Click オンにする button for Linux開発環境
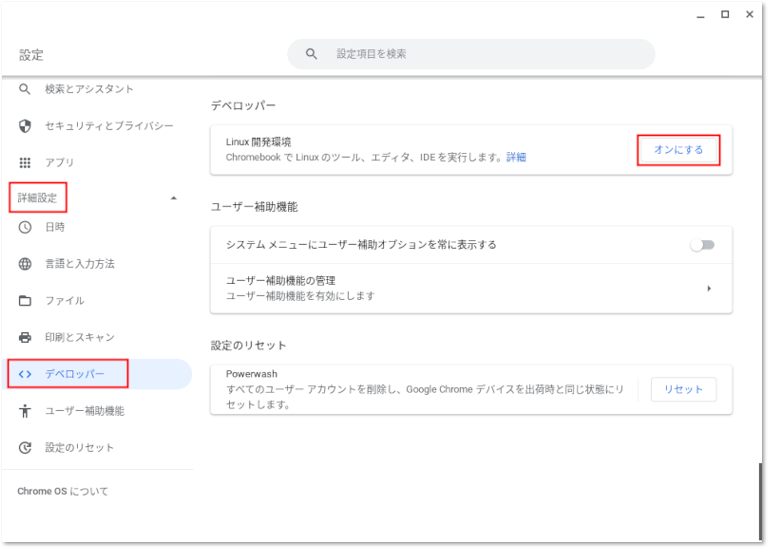 [x=678, y=150]
